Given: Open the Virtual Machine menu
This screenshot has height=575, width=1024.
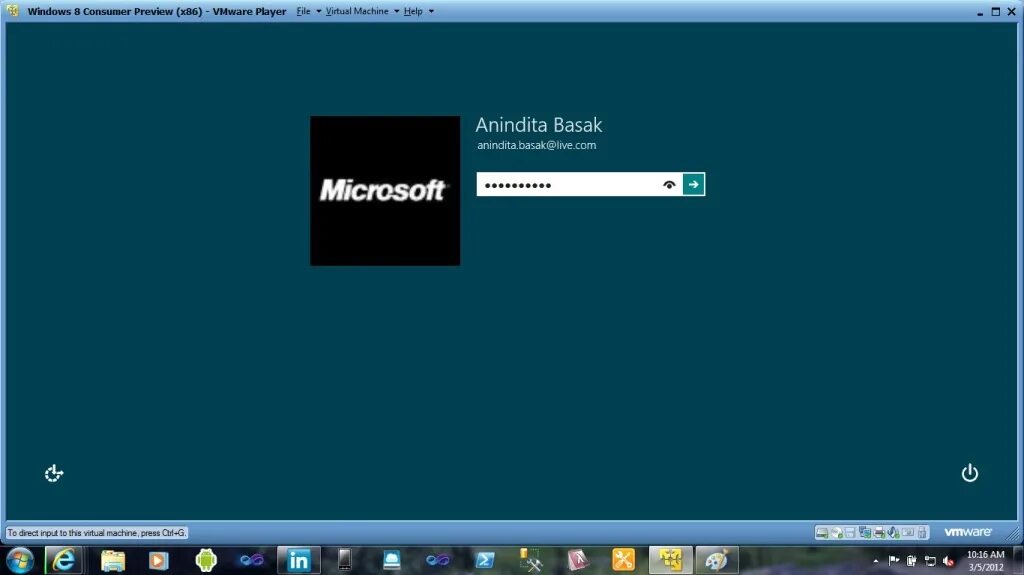Looking at the screenshot, I should click(357, 11).
